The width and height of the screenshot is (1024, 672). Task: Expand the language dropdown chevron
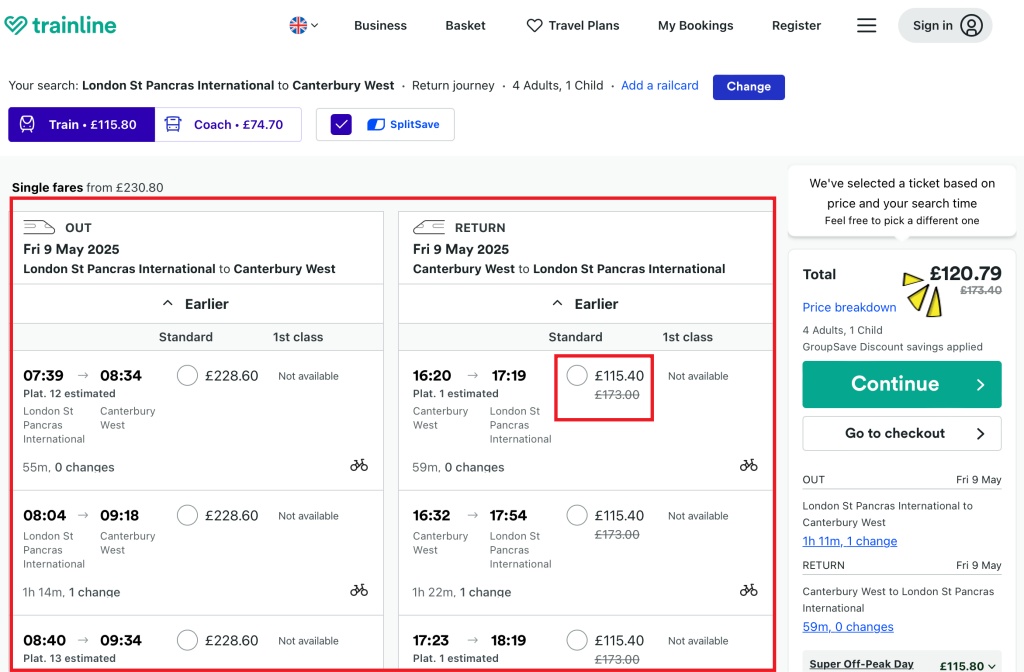click(x=315, y=25)
